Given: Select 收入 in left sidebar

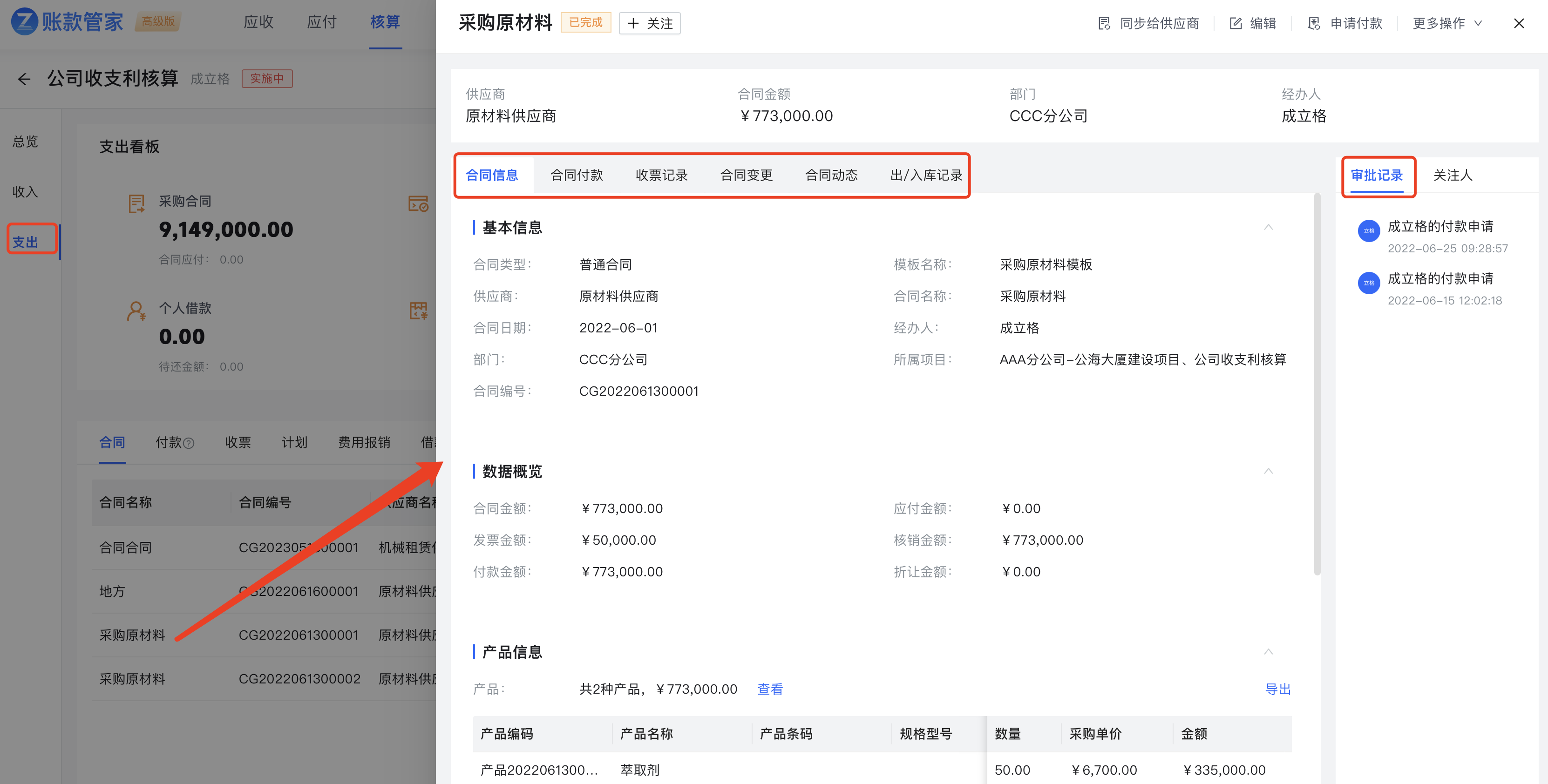Looking at the screenshot, I should coord(25,192).
